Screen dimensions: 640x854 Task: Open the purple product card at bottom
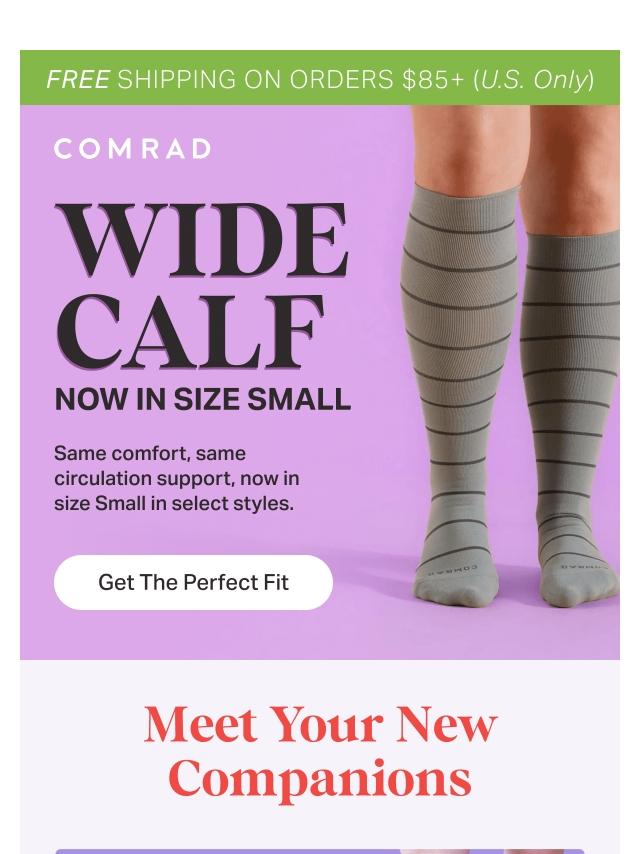click(x=320, y=851)
